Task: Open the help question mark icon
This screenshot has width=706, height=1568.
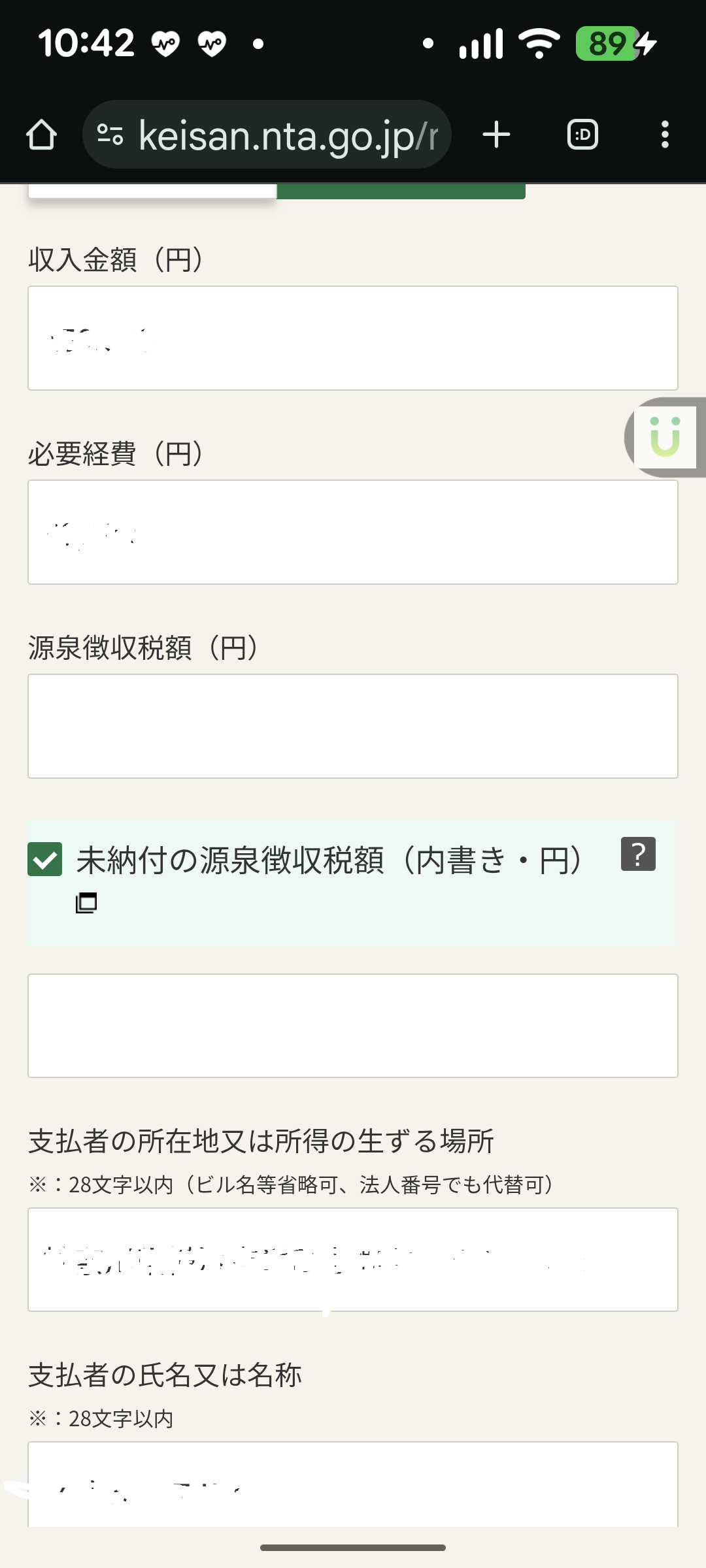Action: (638, 854)
